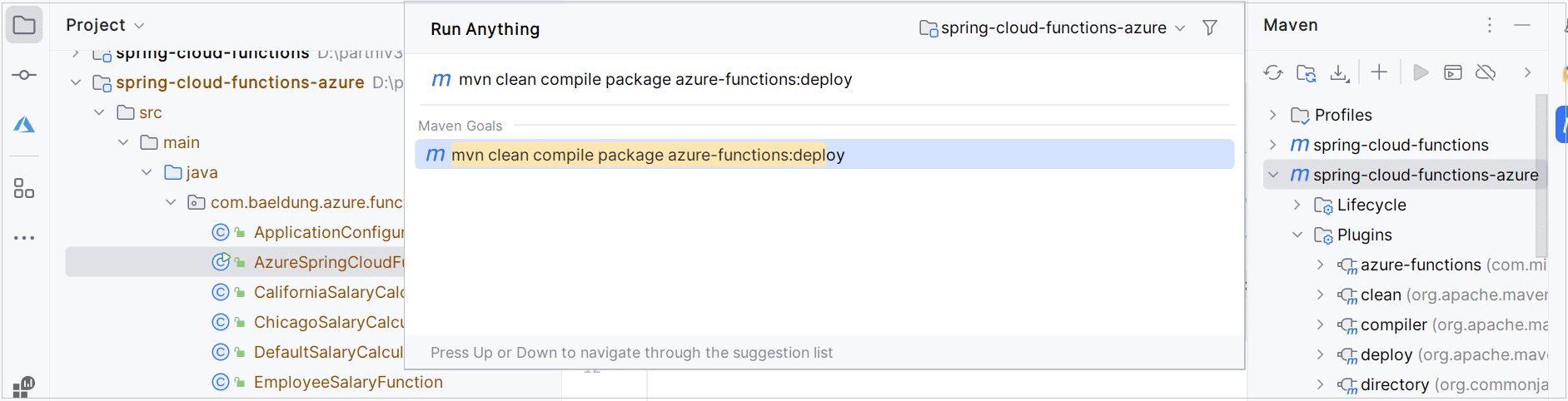Open the Commit tool window
Image resolution: width=1568 pixels, height=401 pixels.
24,75
